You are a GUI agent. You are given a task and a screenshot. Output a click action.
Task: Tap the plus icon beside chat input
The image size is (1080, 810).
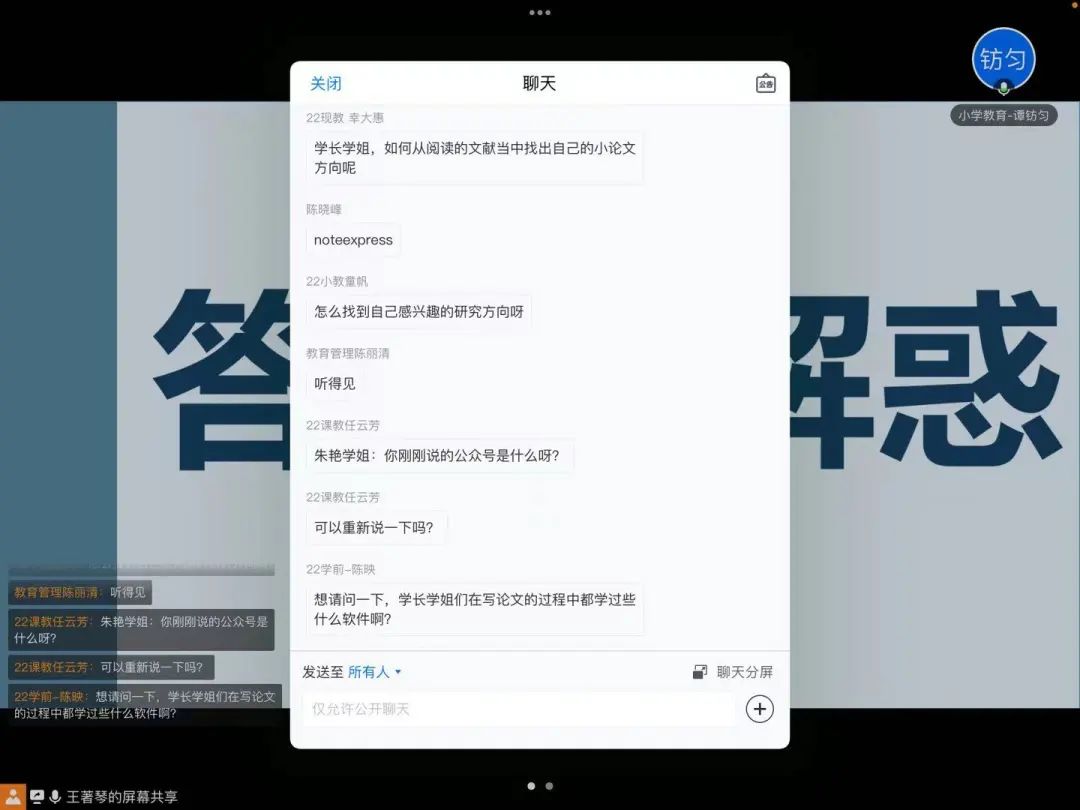(760, 709)
